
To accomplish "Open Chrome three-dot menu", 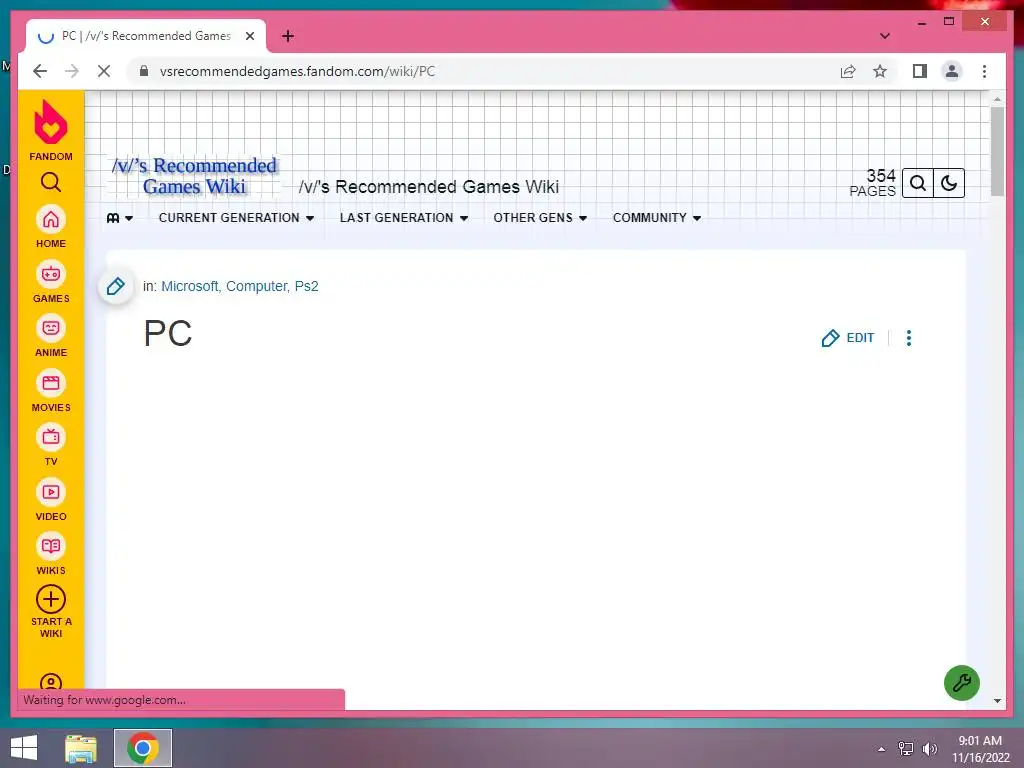I will tap(984, 71).
